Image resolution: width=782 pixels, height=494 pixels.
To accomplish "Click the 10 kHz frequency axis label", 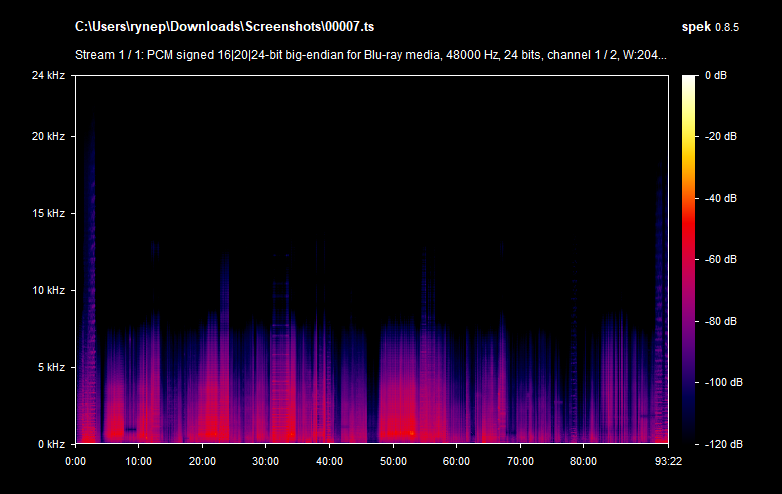I will pyautogui.click(x=47, y=290).
